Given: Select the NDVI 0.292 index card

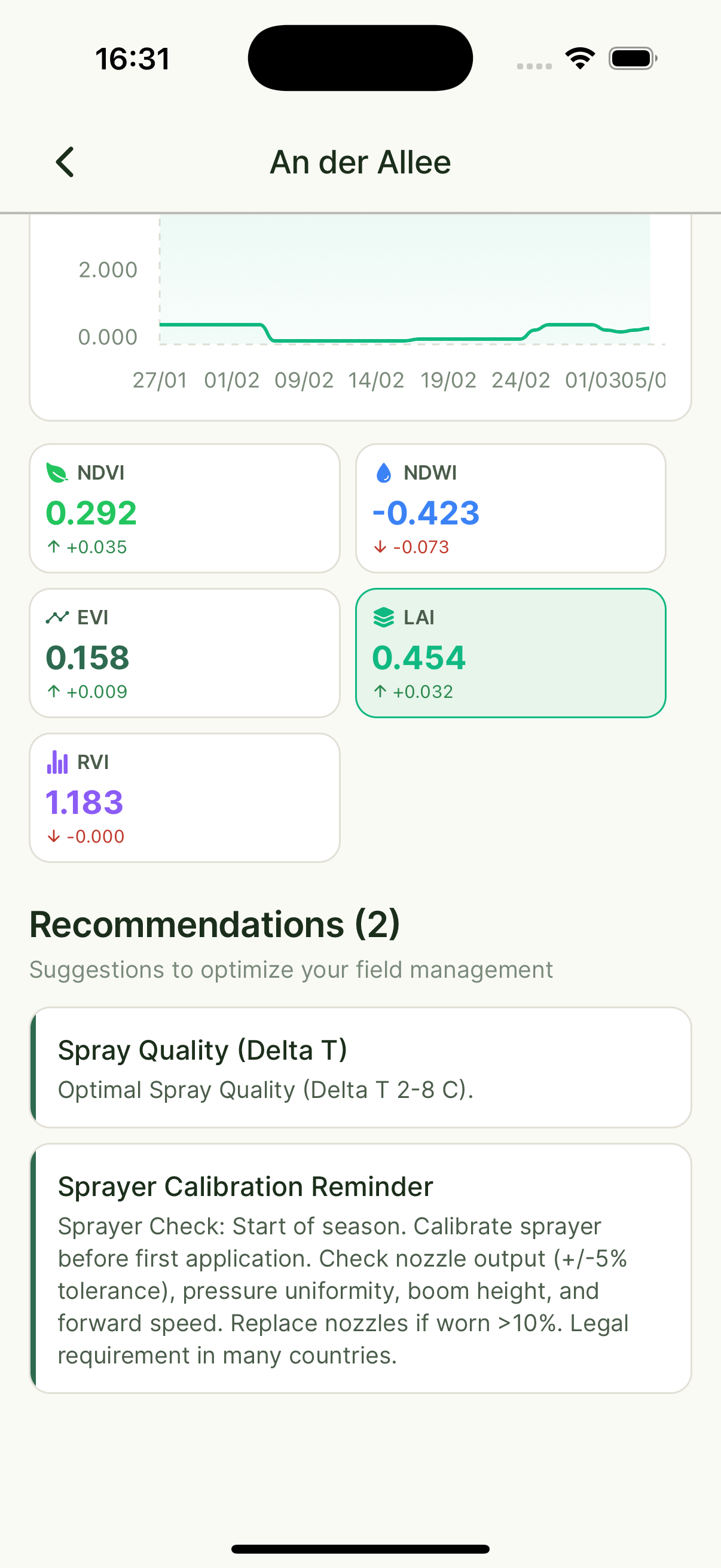Looking at the screenshot, I should tap(184, 508).
